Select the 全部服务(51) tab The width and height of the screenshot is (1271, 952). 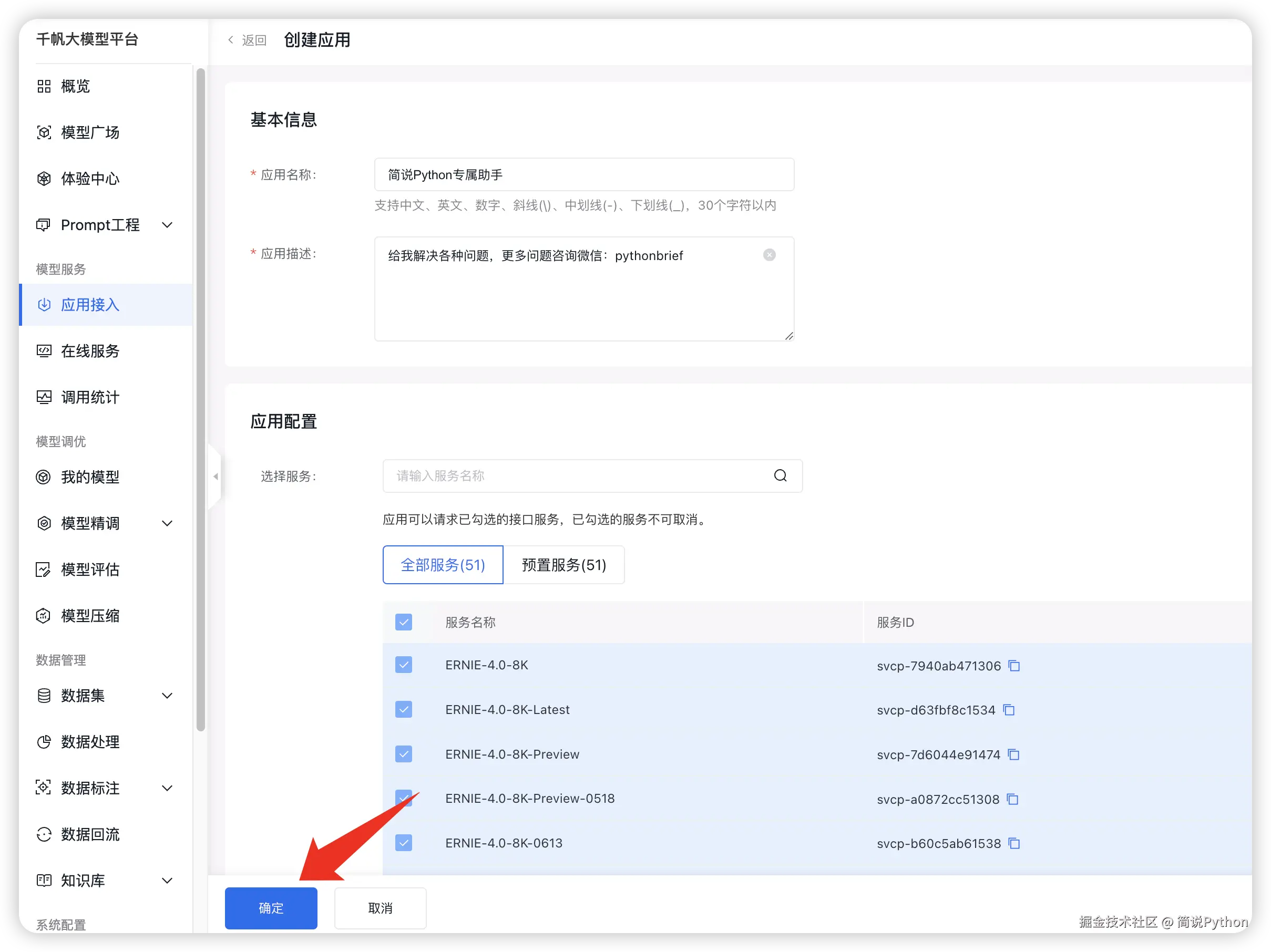(443, 565)
